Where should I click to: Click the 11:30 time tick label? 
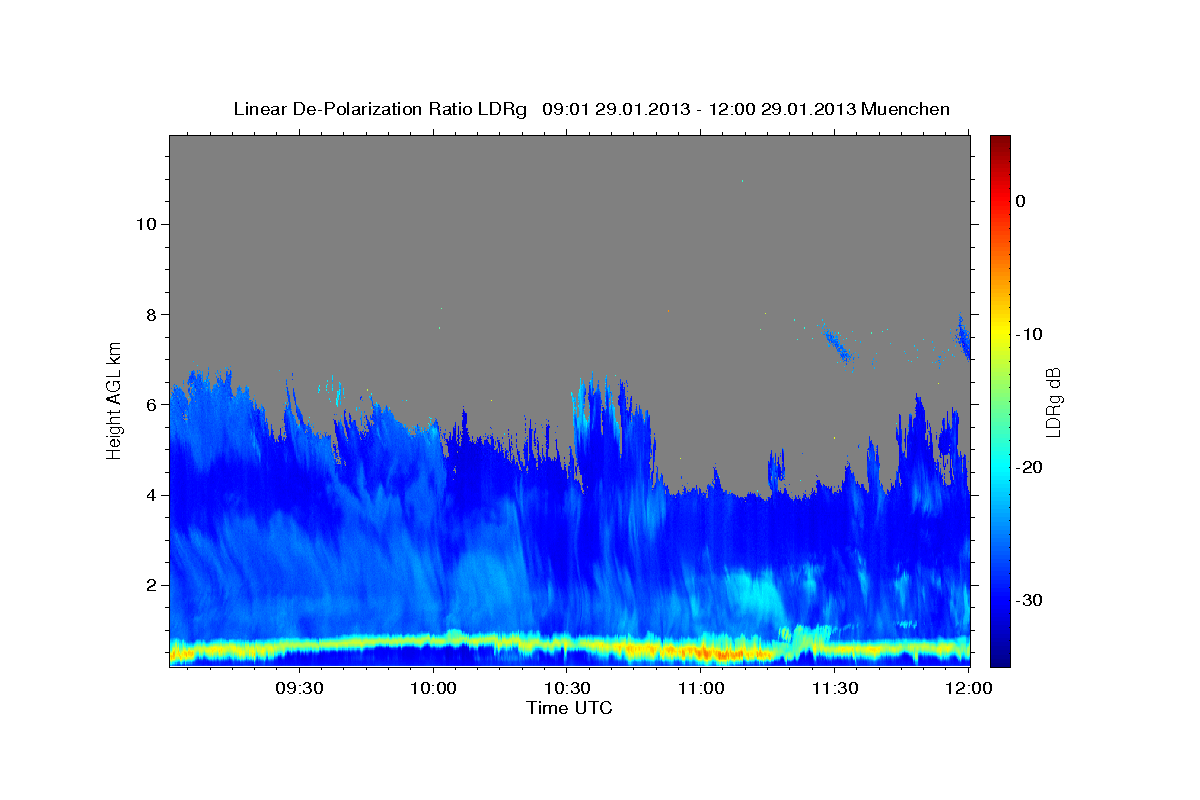click(835, 689)
